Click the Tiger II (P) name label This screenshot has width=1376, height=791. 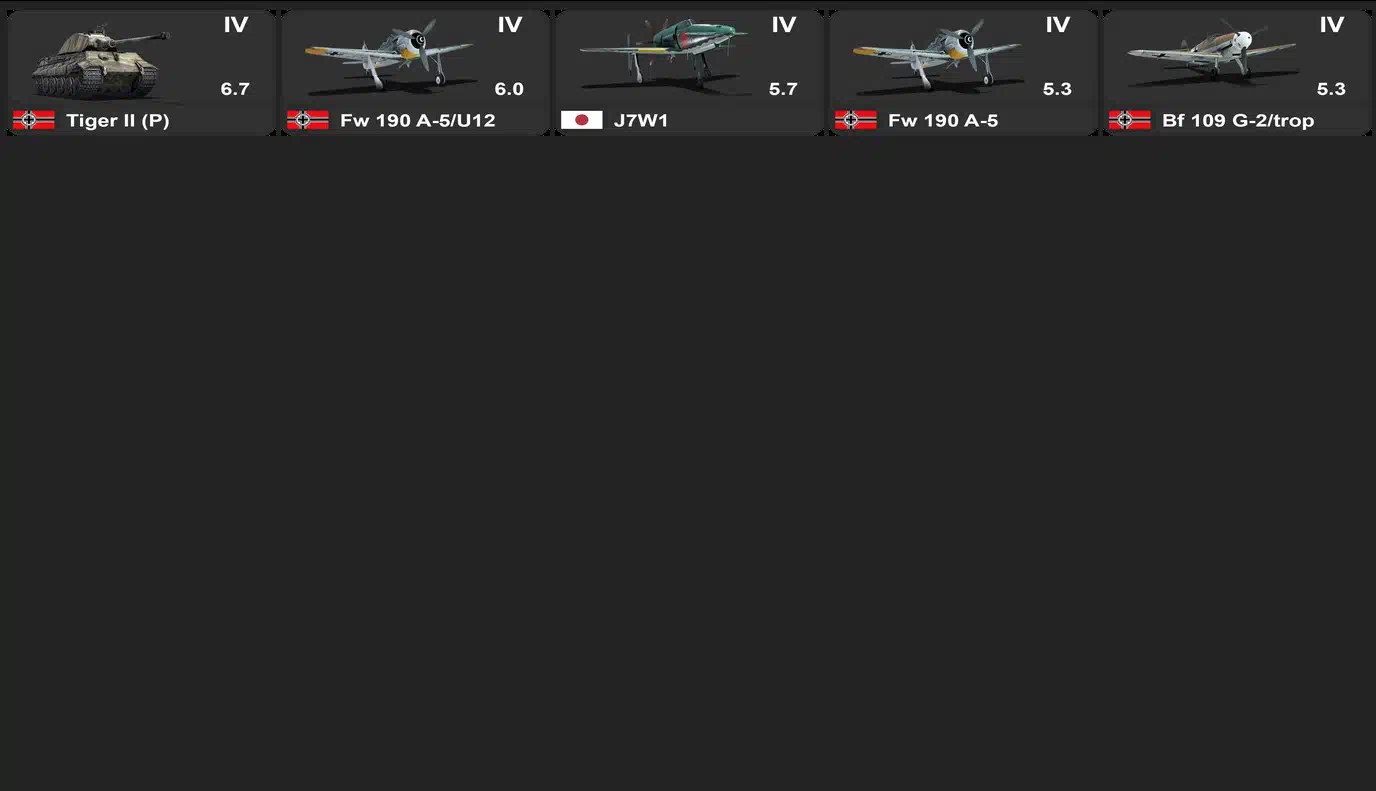[x=118, y=121]
